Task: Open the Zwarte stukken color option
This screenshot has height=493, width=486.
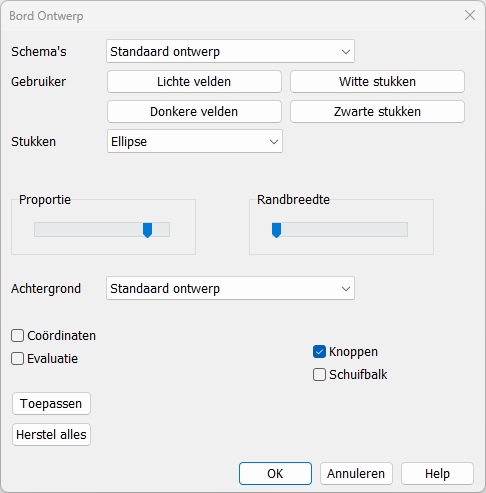Action: click(x=377, y=111)
